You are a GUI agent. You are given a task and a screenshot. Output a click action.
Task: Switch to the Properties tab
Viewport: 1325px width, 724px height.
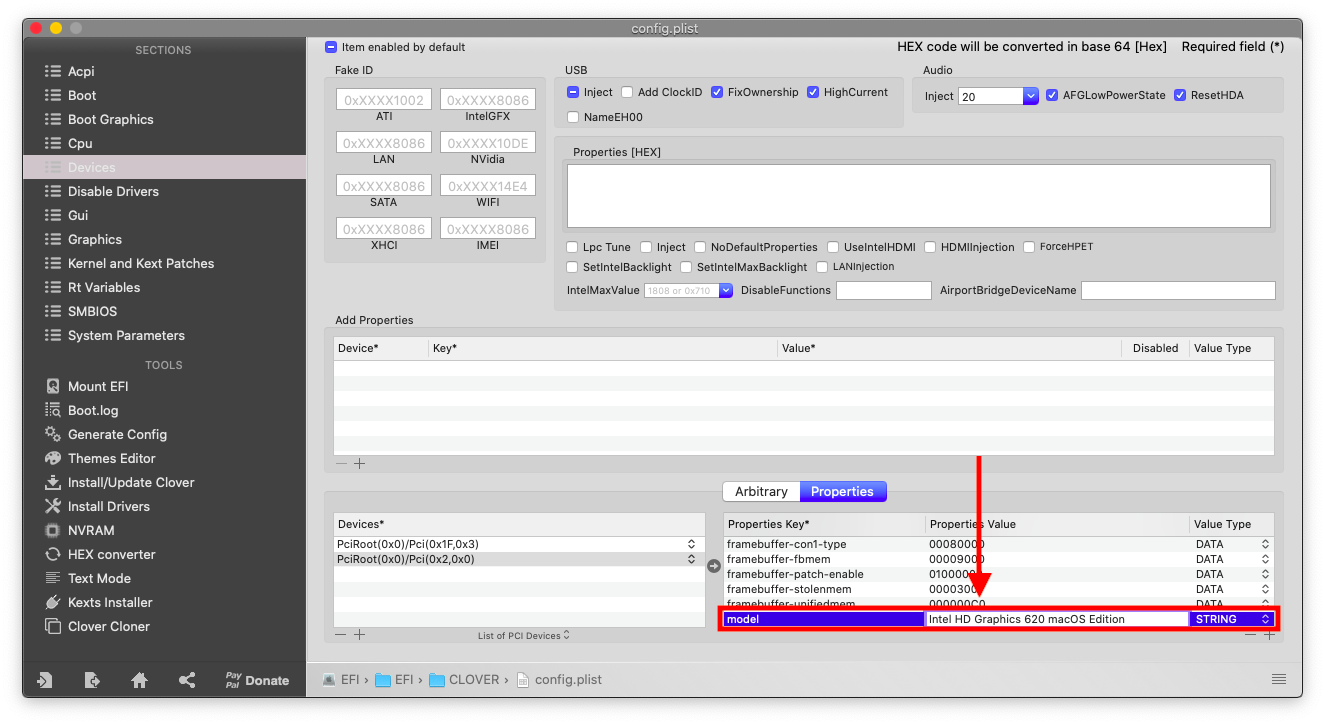pyautogui.click(x=842, y=491)
